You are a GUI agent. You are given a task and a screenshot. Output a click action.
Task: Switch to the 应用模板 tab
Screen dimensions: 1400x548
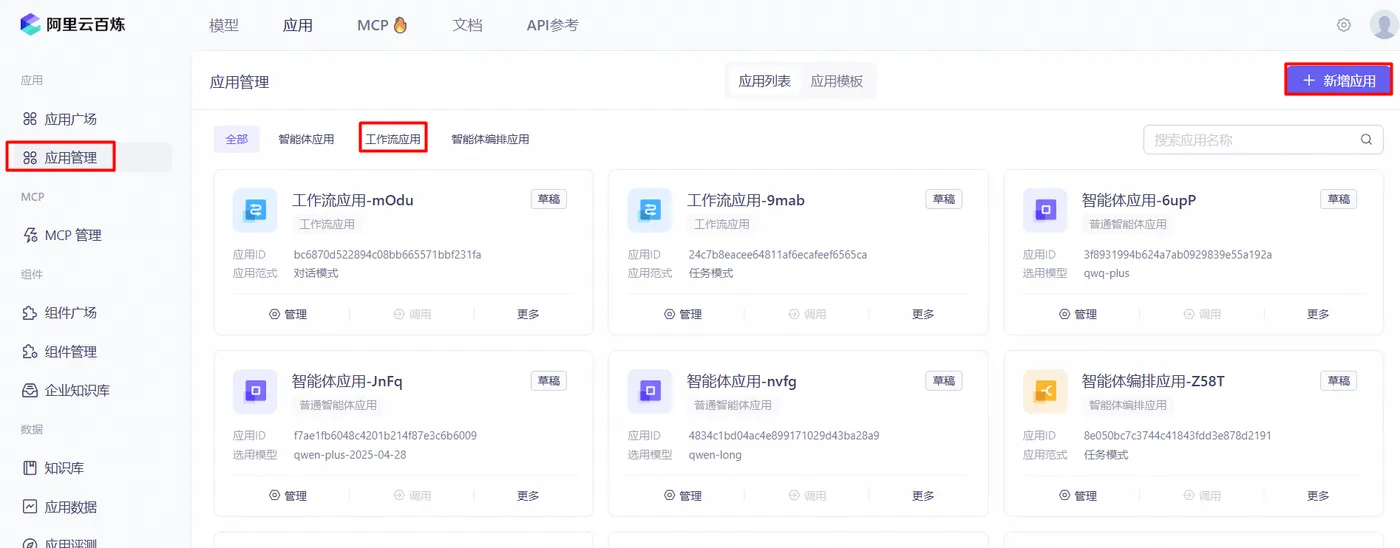point(837,81)
